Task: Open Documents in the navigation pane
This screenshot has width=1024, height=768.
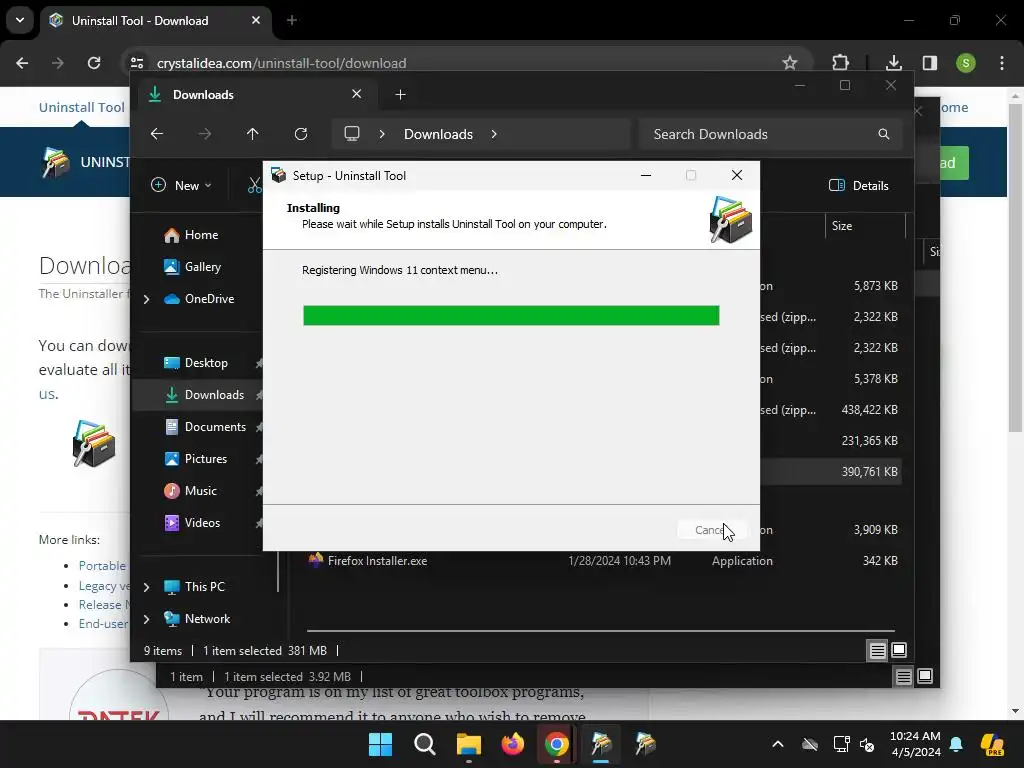Action: click(205, 426)
